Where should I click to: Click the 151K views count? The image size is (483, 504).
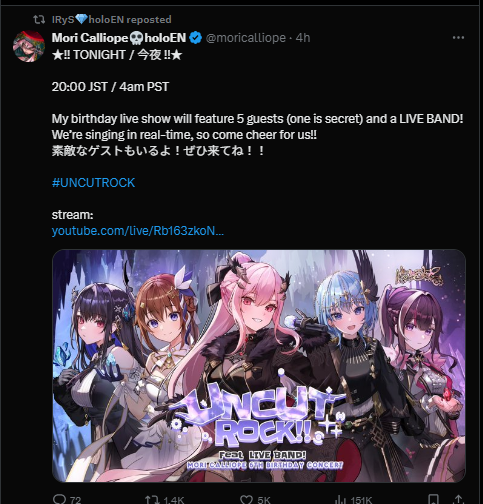pyautogui.click(x=361, y=500)
